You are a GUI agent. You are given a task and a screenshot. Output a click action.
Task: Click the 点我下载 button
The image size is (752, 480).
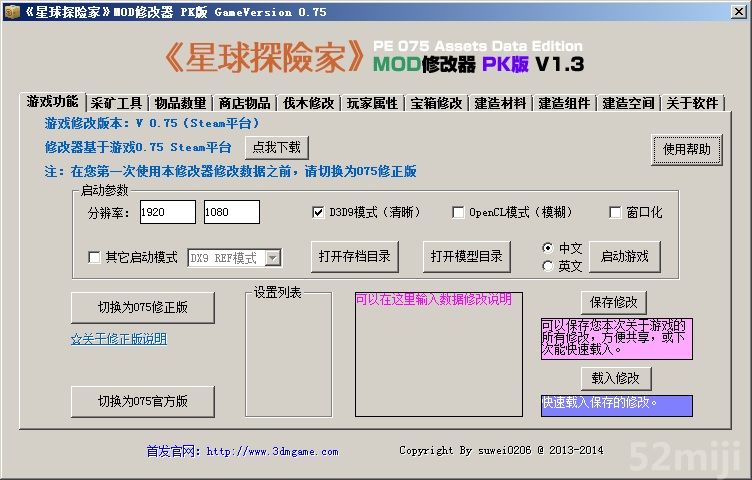tap(277, 148)
